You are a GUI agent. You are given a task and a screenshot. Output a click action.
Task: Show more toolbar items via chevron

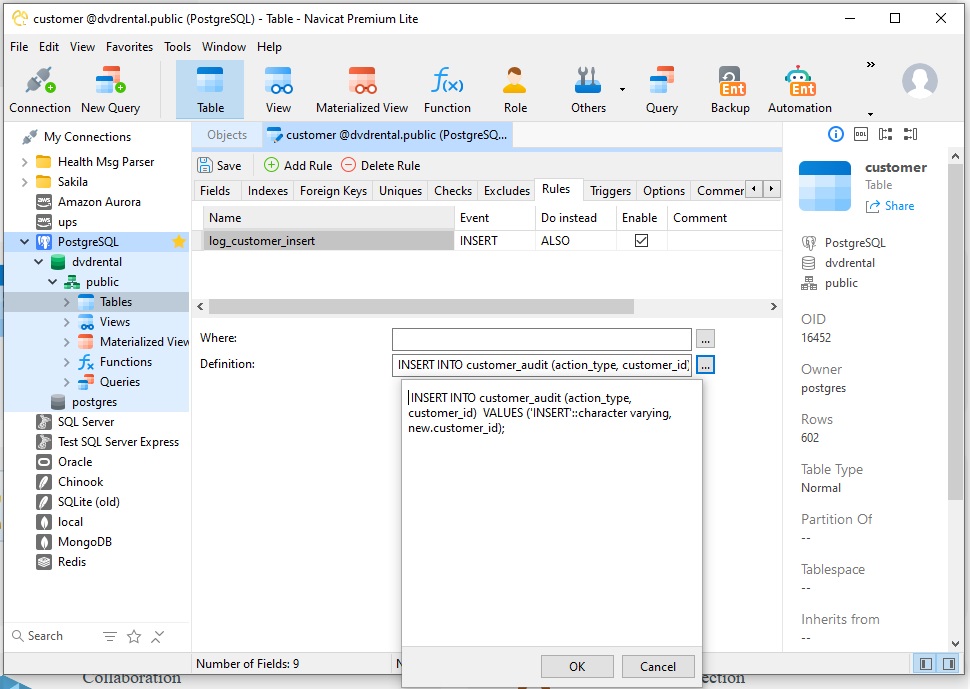[870, 64]
